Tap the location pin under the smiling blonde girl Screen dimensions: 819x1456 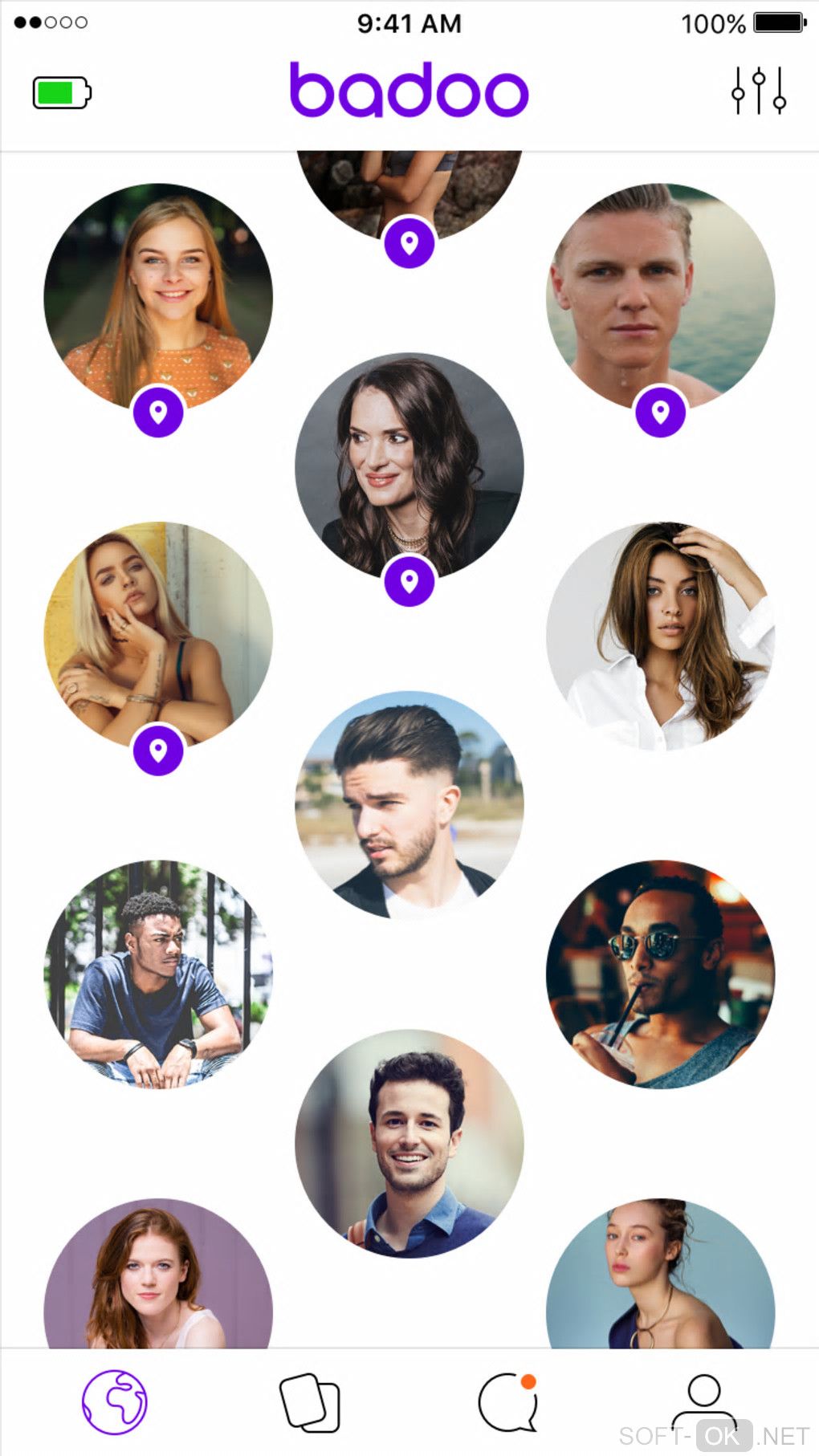click(158, 413)
